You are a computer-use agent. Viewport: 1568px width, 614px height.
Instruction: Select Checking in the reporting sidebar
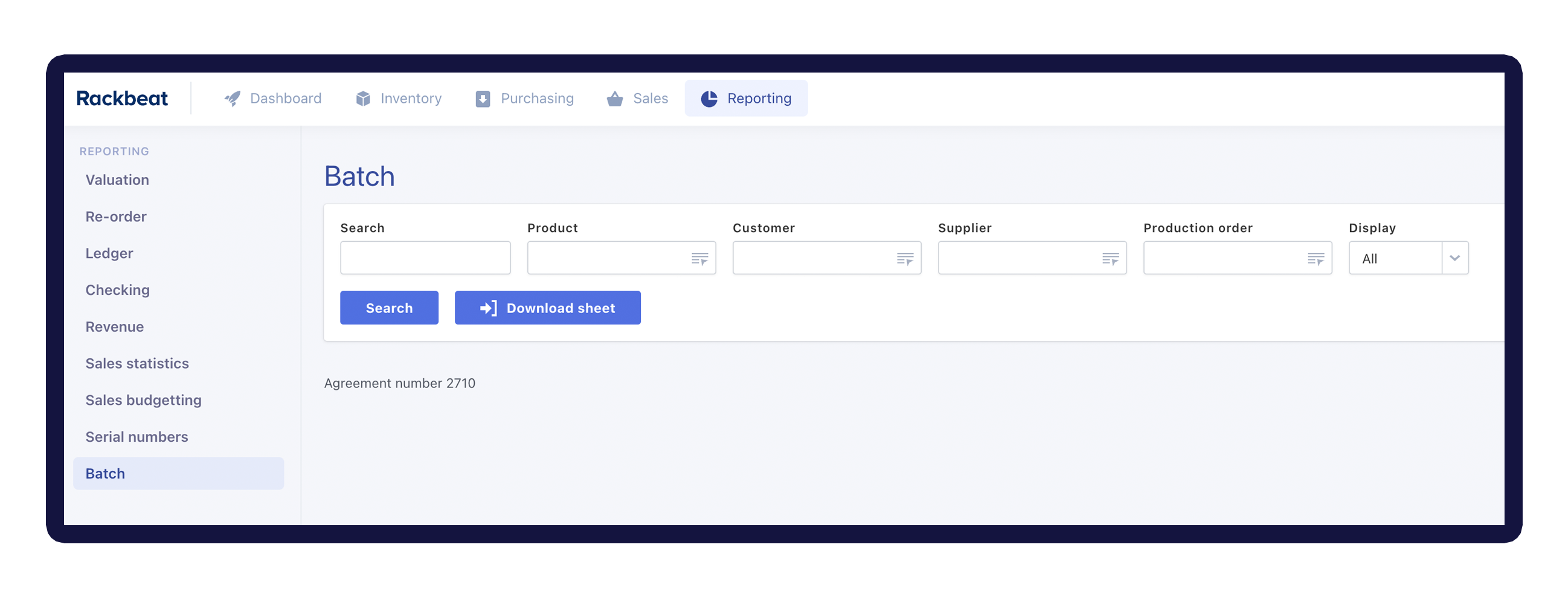click(117, 290)
